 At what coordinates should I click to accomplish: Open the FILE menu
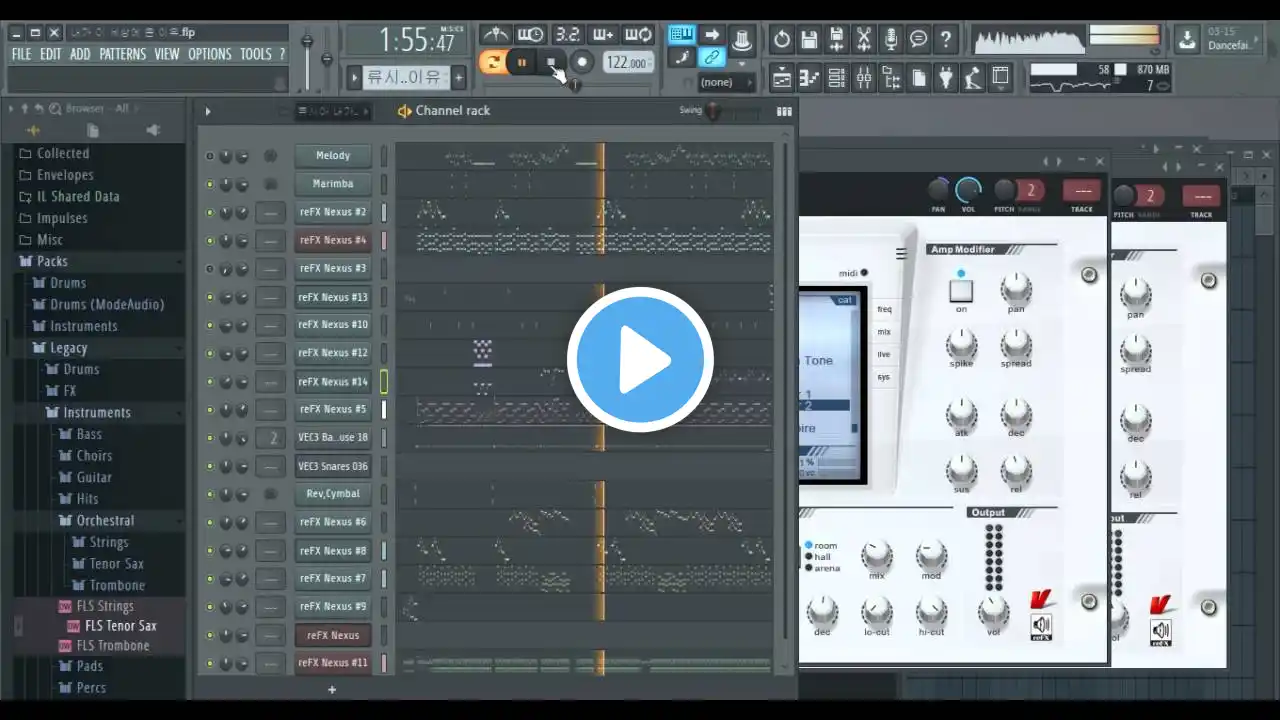click(21, 54)
